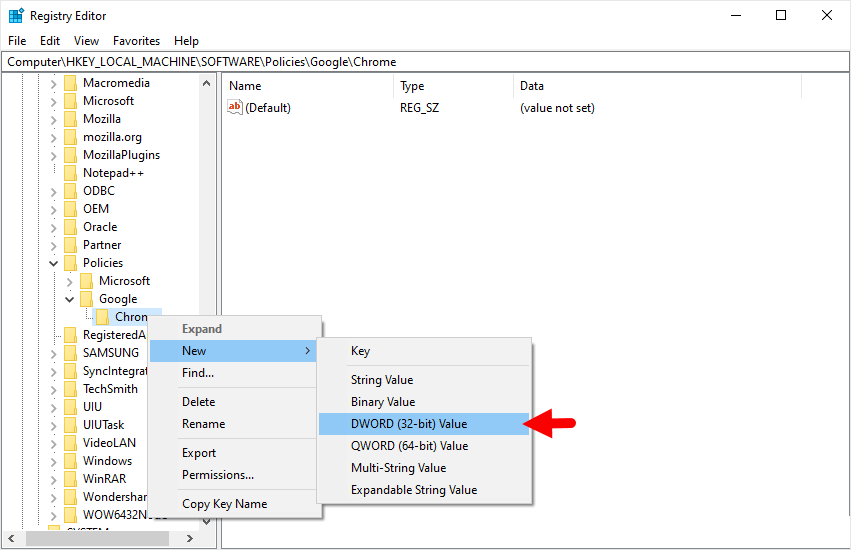This screenshot has width=851, height=550.
Task: Open the Favorites menu
Action: click(x=136, y=41)
